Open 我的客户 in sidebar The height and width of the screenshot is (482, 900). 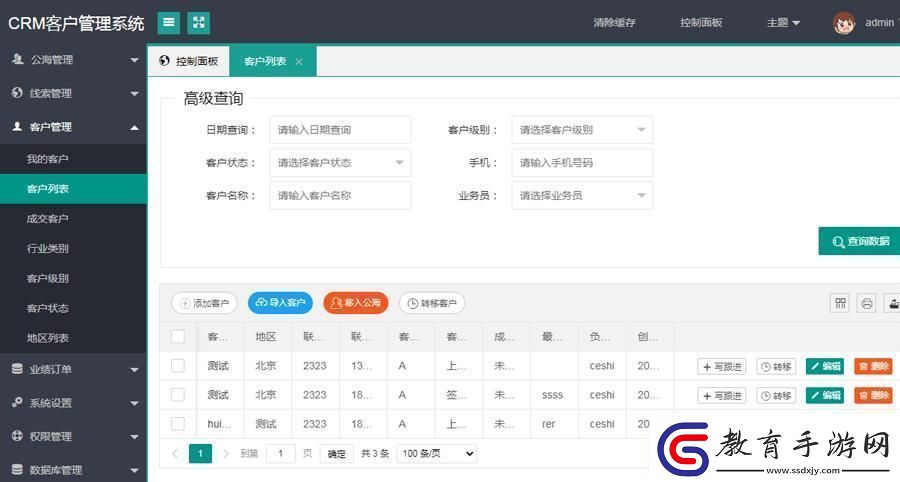point(73,159)
